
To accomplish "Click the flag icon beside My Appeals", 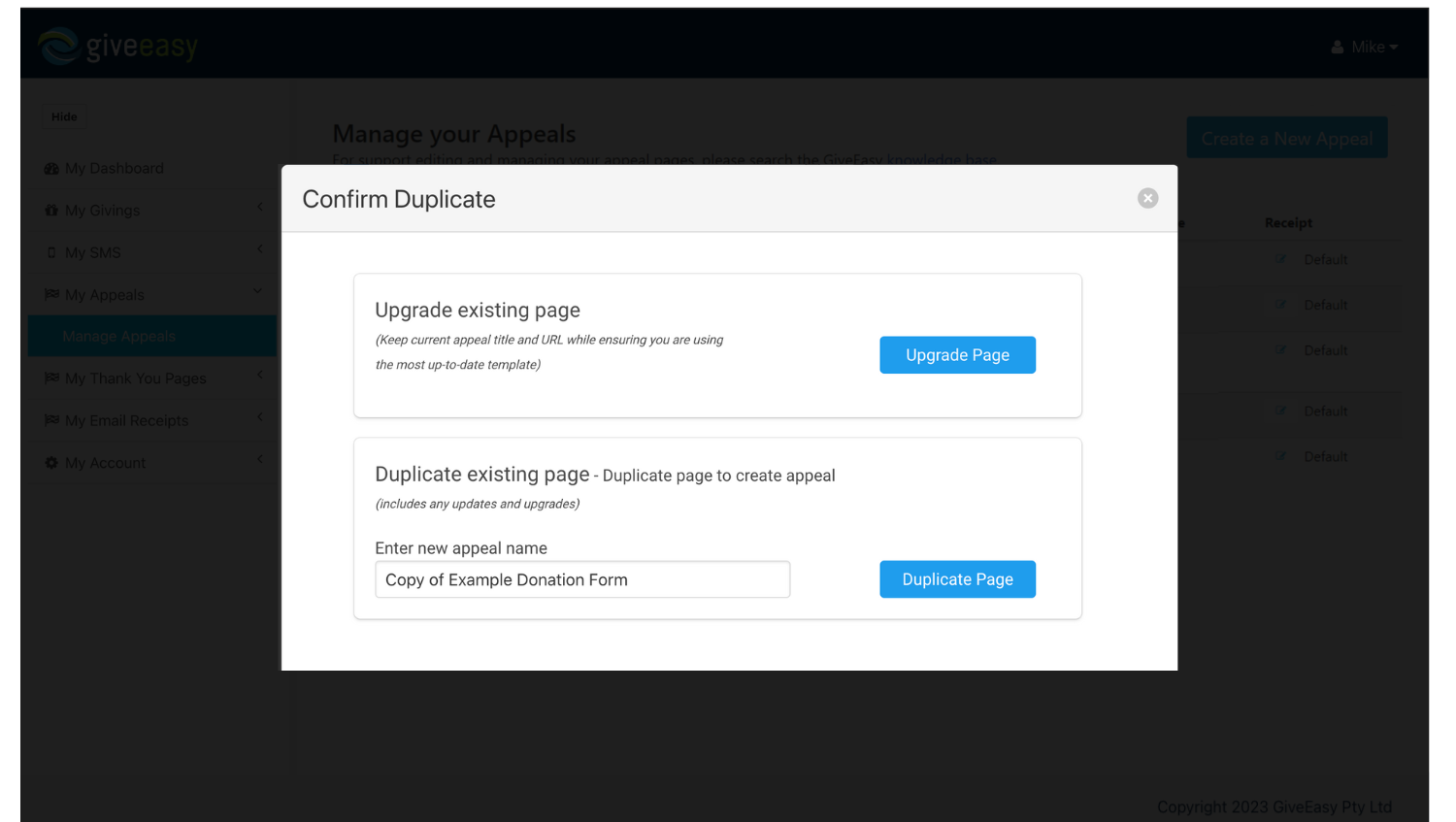I will [50, 294].
